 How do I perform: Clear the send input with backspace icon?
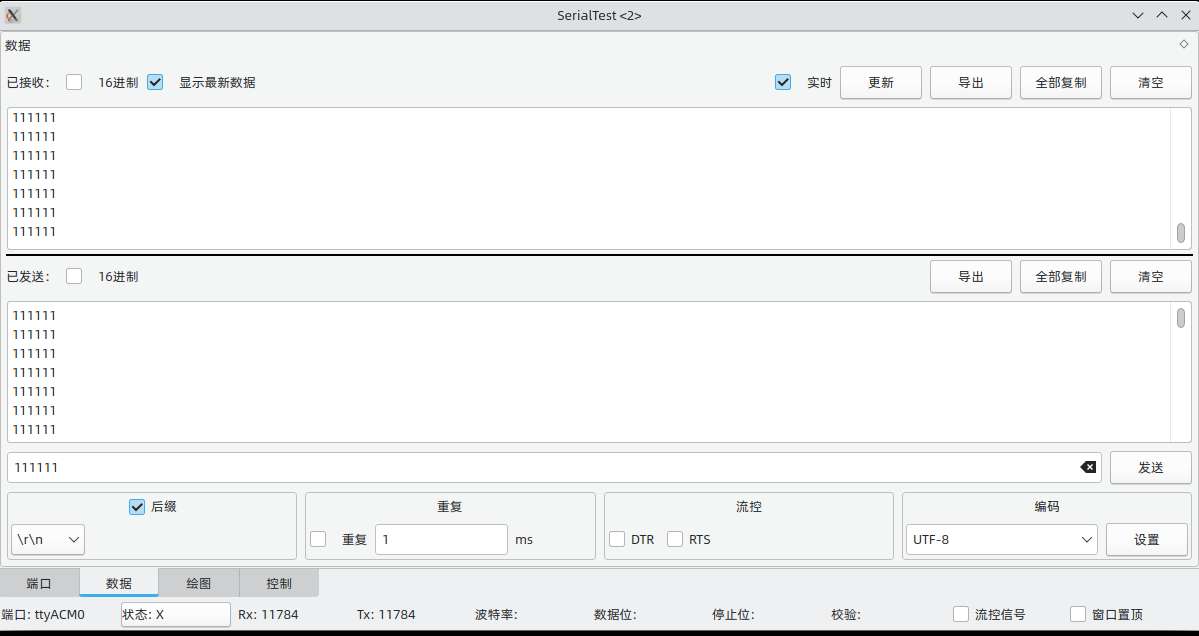[1087, 467]
